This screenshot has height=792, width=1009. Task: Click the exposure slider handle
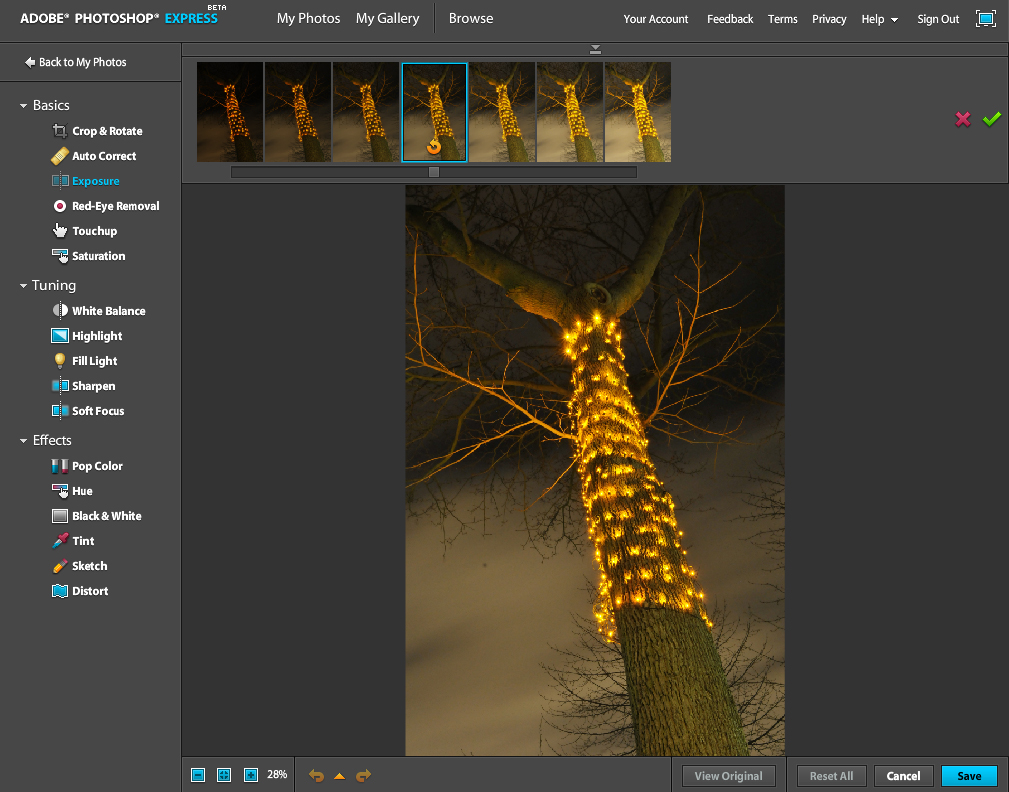pyautogui.click(x=434, y=172)
